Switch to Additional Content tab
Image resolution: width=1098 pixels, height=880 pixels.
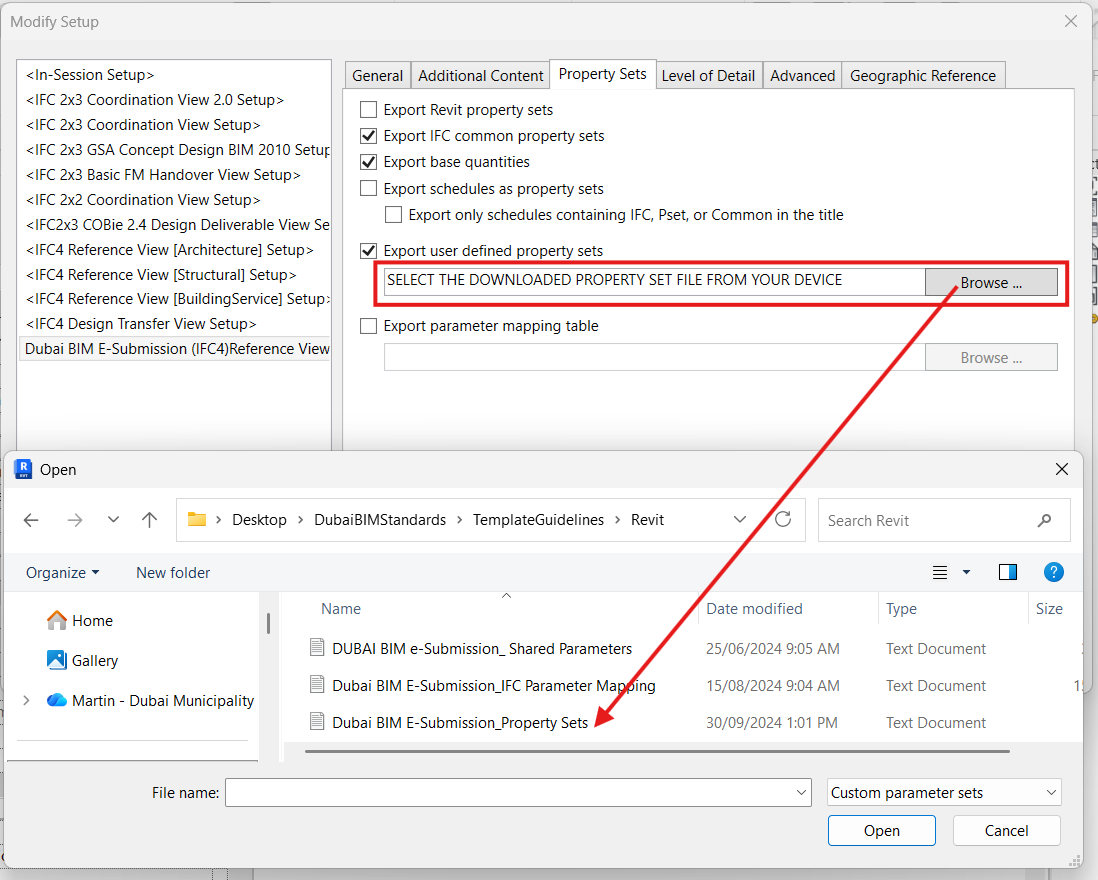click(480, 76)
